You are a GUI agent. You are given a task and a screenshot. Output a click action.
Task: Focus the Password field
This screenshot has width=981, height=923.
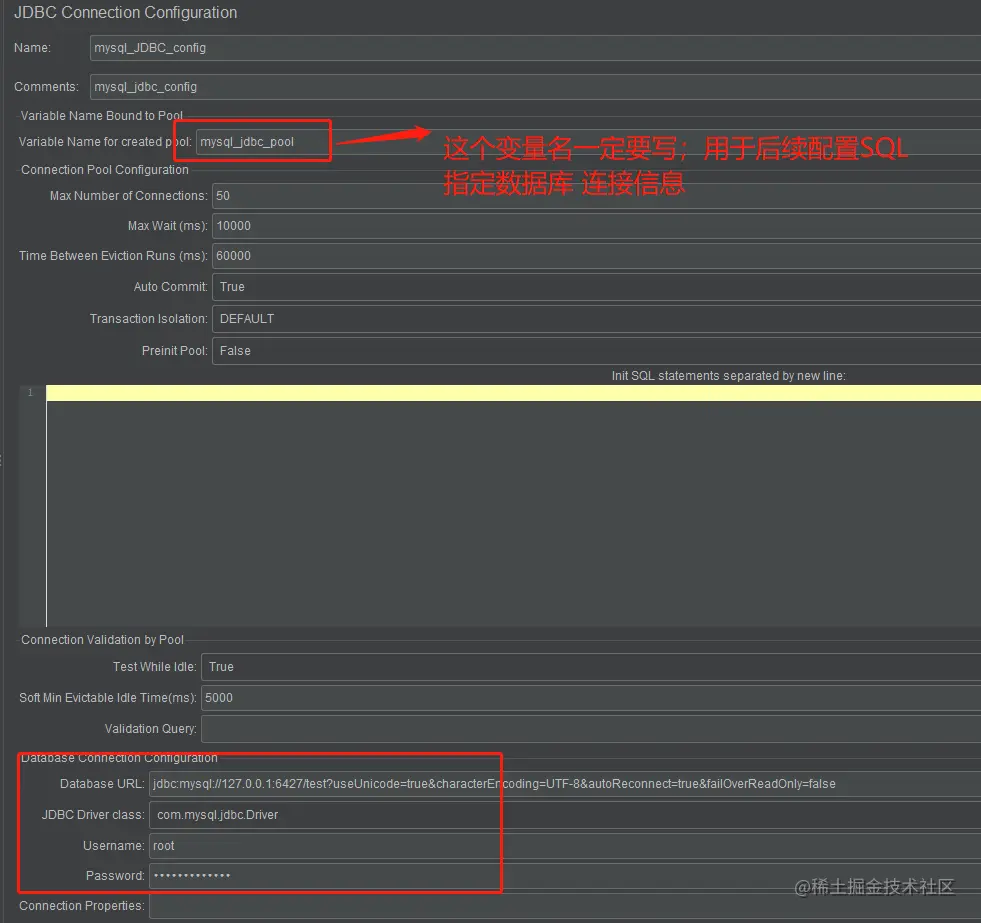click(x=565, y=875)
